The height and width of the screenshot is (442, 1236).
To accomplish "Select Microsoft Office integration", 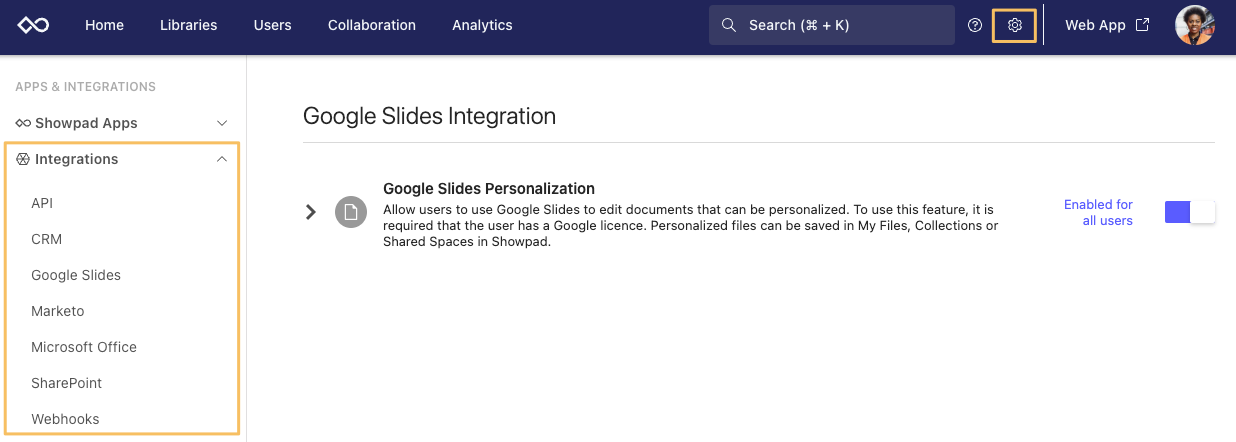I will point(84,347).
